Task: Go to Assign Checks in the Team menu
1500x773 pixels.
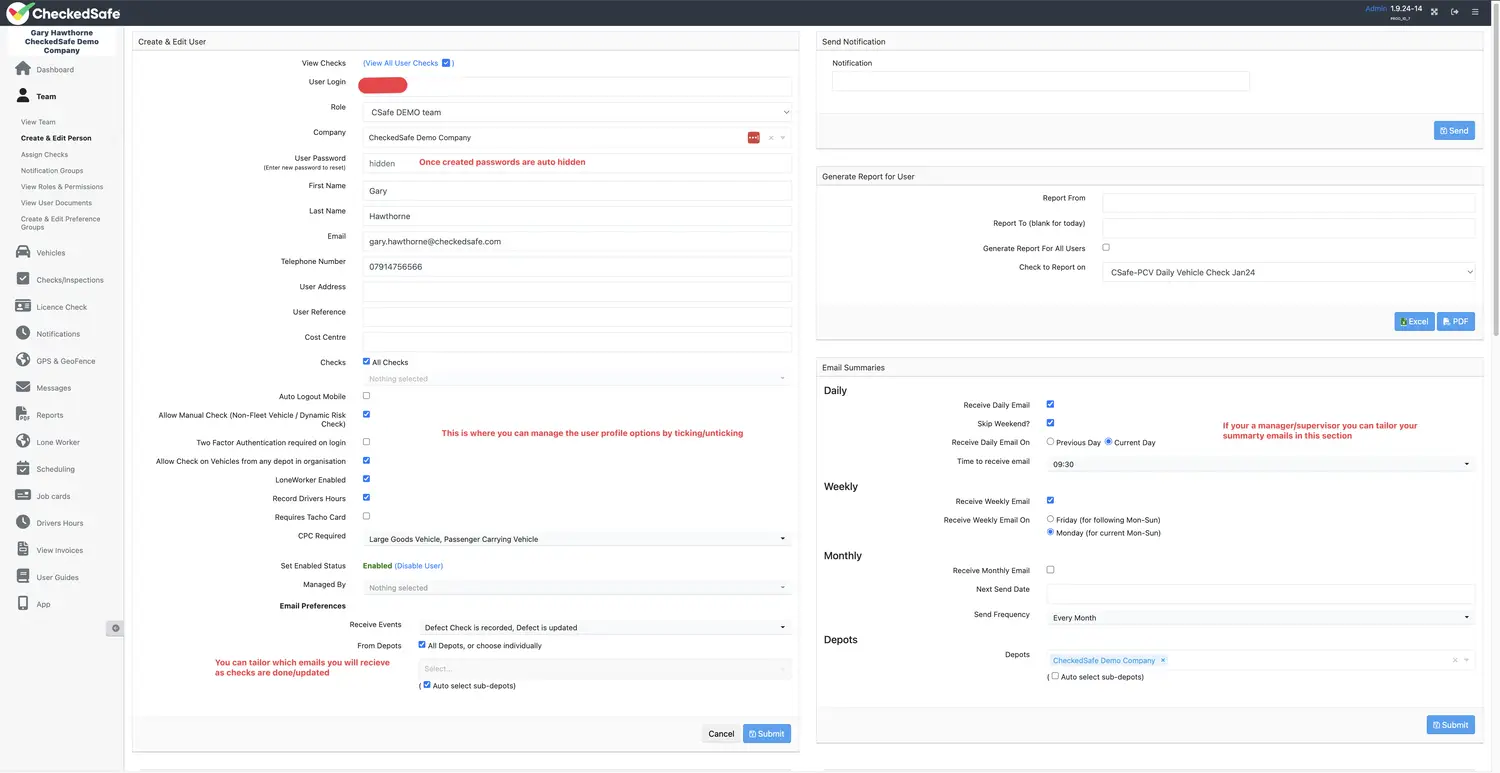Action: (44, 154)
